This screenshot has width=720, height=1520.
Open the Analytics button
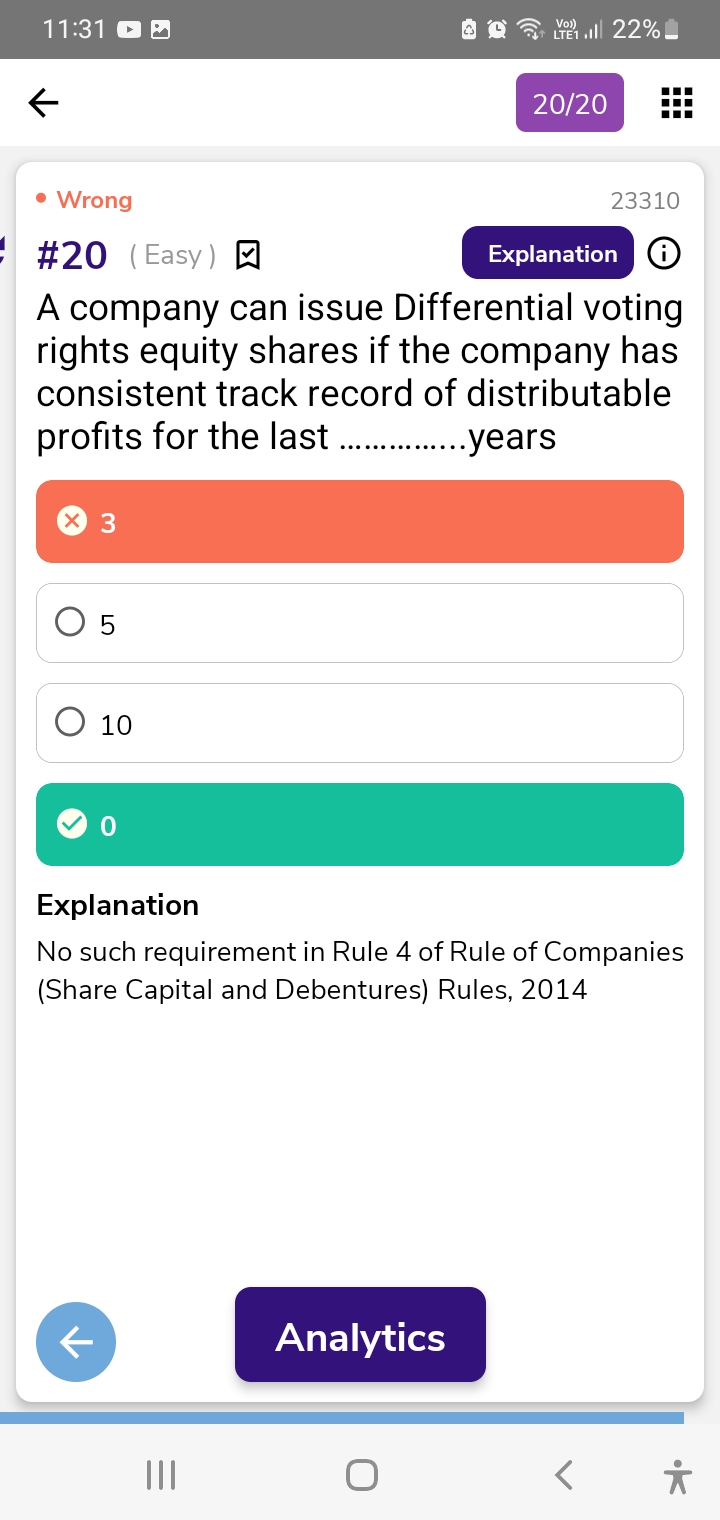[360, 1335]
